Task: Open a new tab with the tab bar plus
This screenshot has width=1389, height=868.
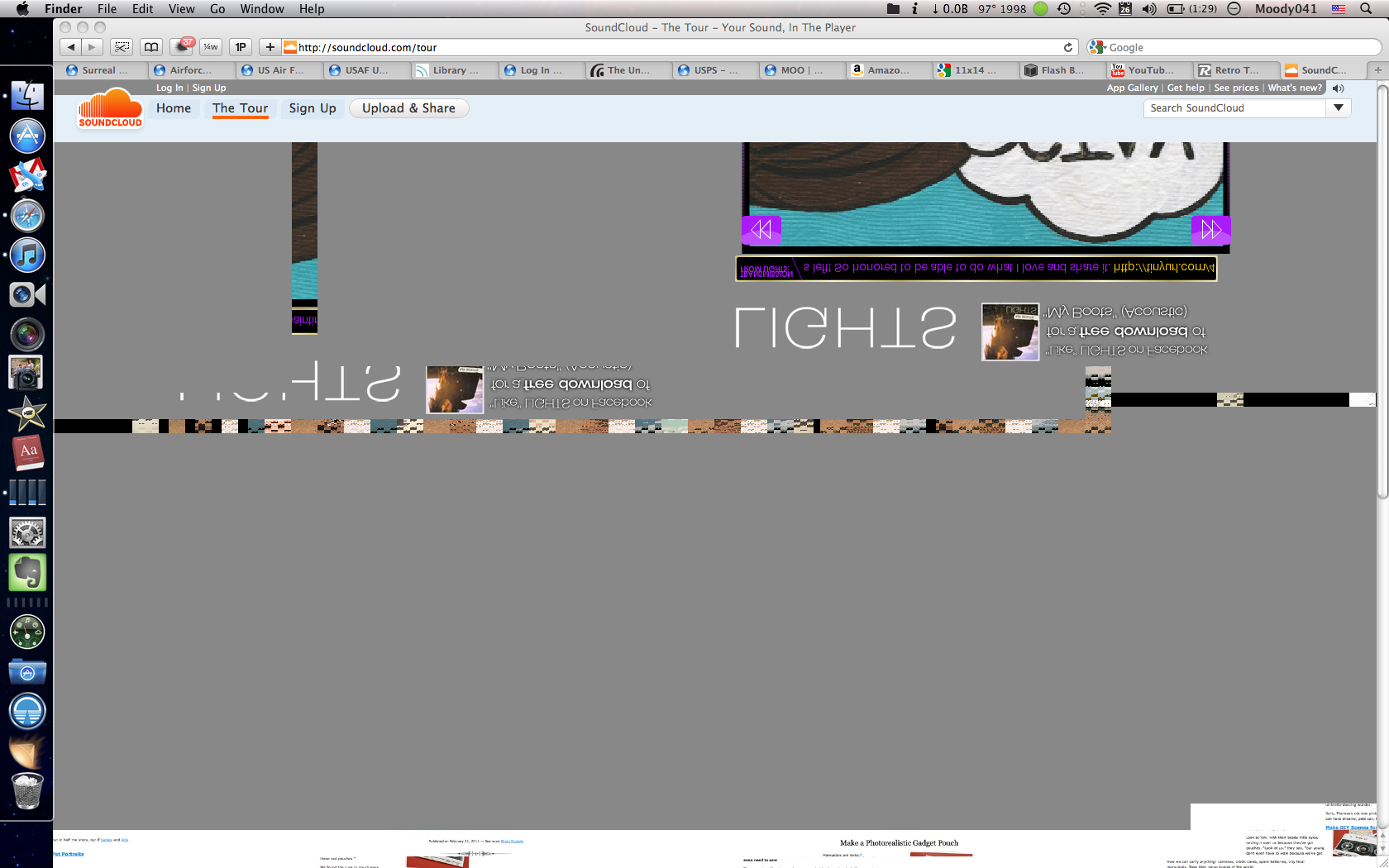Action: (x=1377, y=70)
